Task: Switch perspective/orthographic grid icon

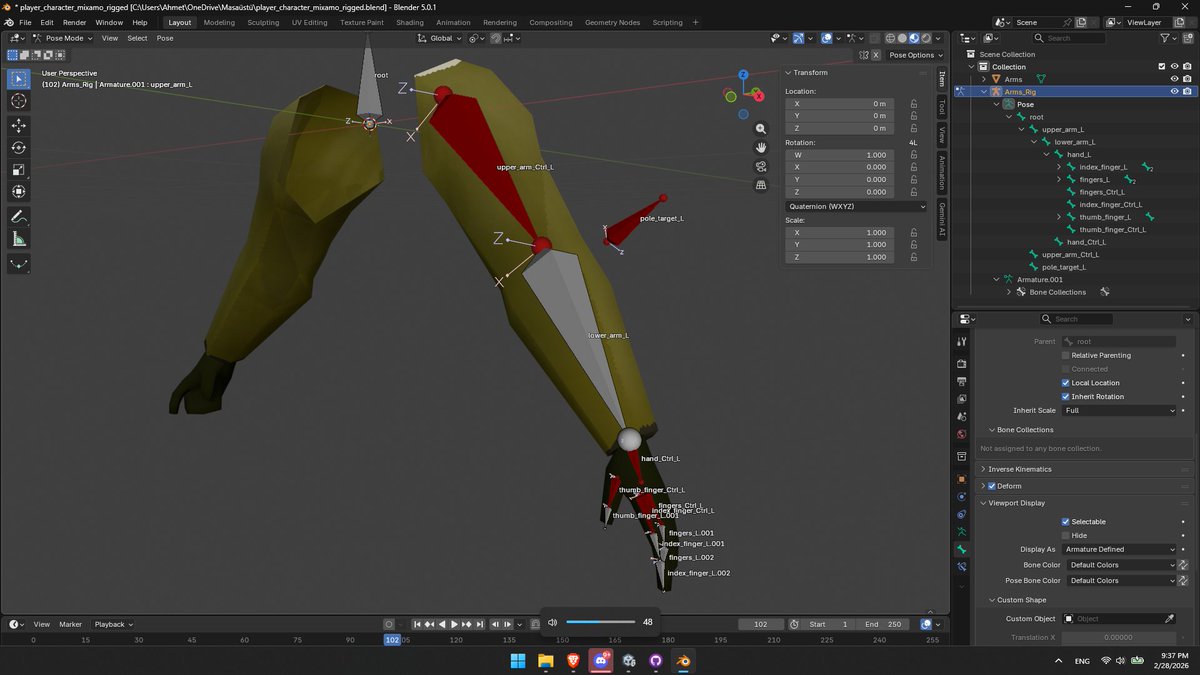Action: coord(761,185)
